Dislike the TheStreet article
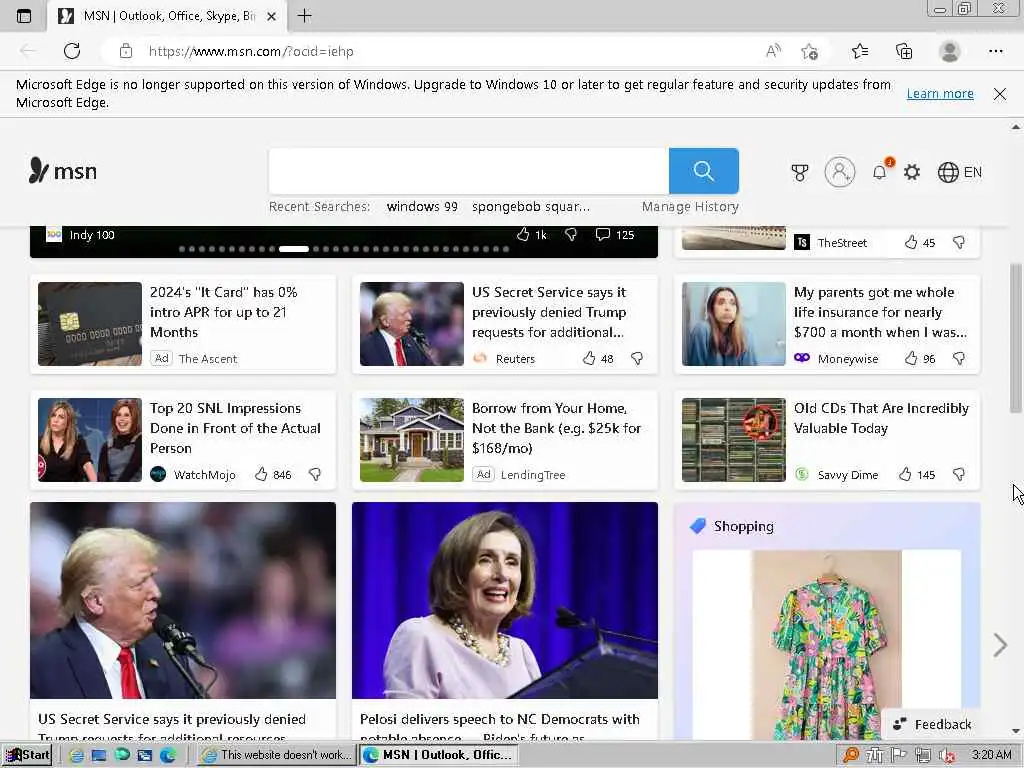The height and width of the screenshot is (768, 1024). point(959,242)
